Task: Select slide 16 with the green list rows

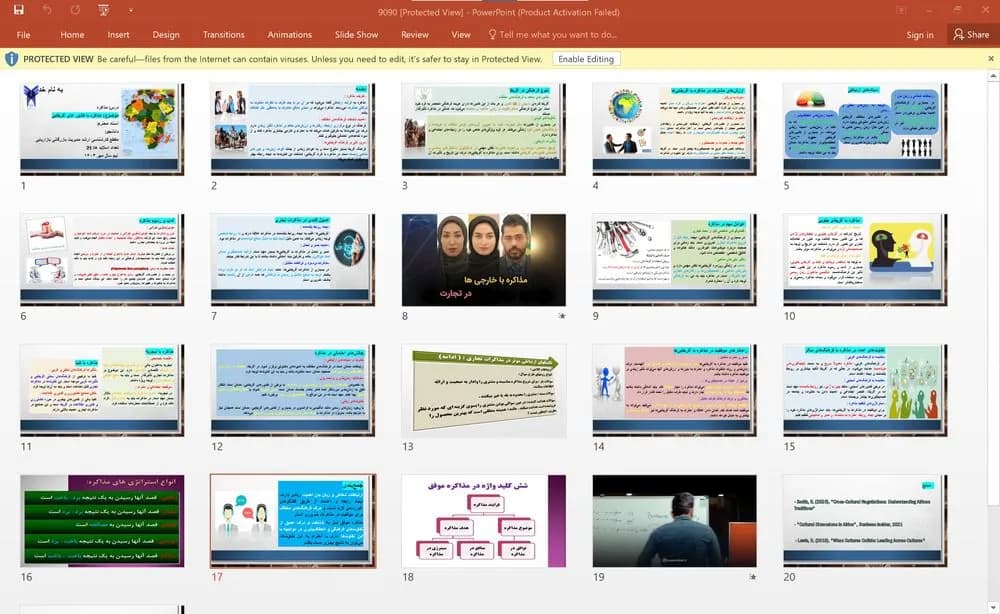Action: pos(102,521)
